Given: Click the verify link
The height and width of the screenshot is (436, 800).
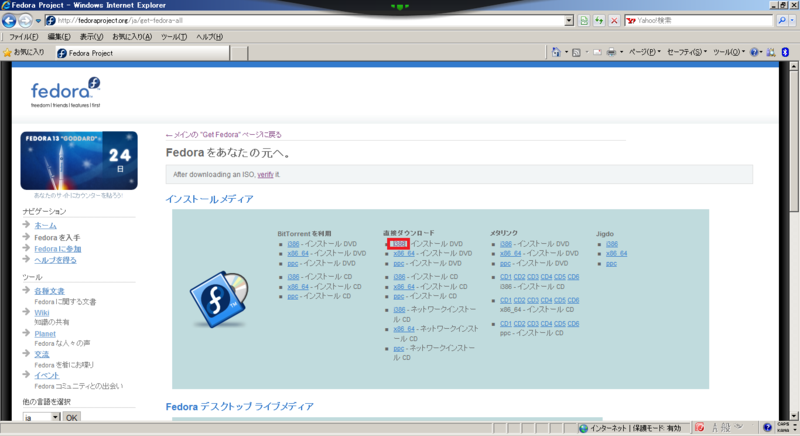Looking at the screenshot, I should (x=265, y=174).
